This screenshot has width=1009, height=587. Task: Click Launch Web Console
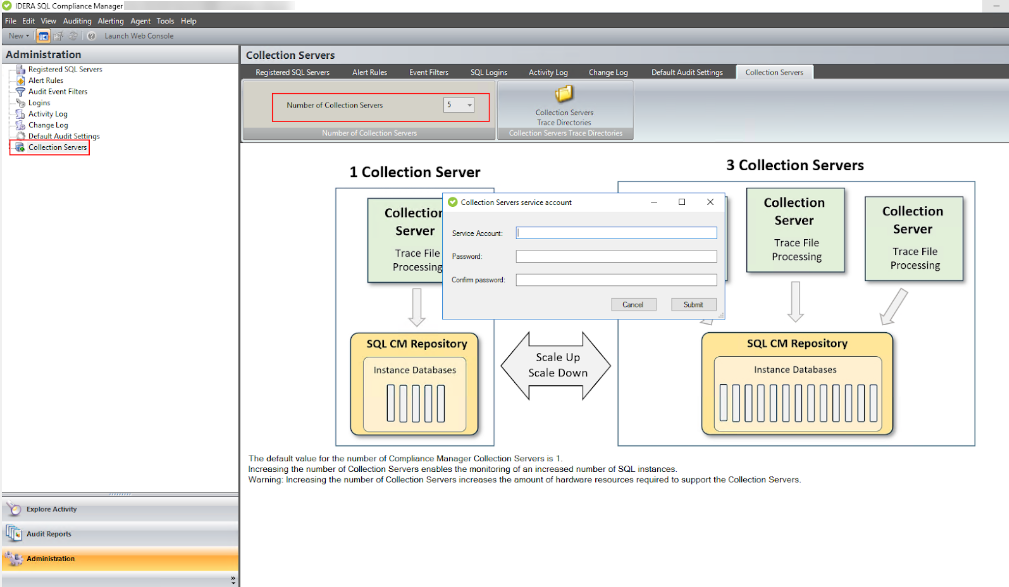(139, 36)
